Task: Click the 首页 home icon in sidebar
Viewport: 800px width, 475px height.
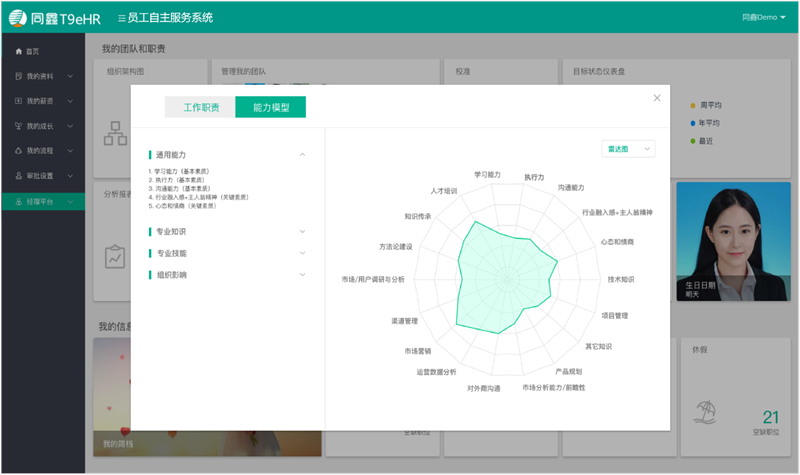Action: tap(18, 51)
